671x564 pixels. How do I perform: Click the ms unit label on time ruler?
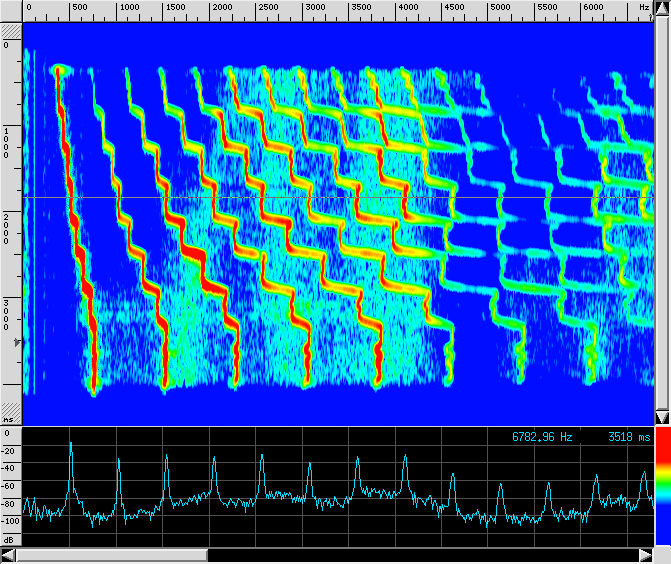click(x=9, y=419)
